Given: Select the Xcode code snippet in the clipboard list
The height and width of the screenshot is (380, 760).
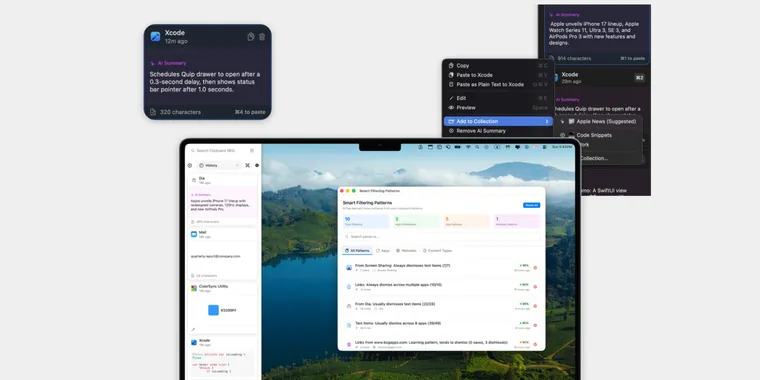Looking at the screenshot, I should 223,359.
